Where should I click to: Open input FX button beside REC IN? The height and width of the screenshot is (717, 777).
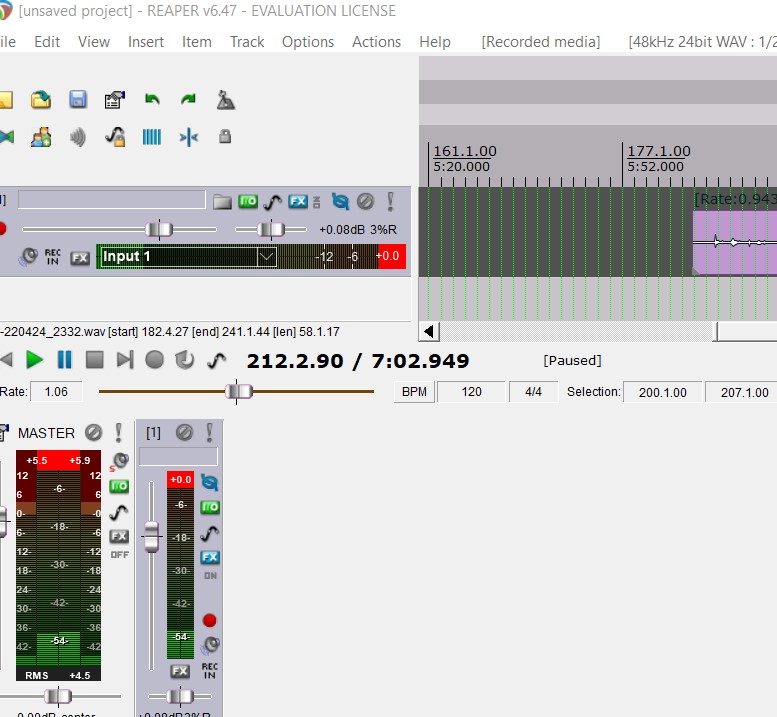pyautogui.click(x=80, y=258)
